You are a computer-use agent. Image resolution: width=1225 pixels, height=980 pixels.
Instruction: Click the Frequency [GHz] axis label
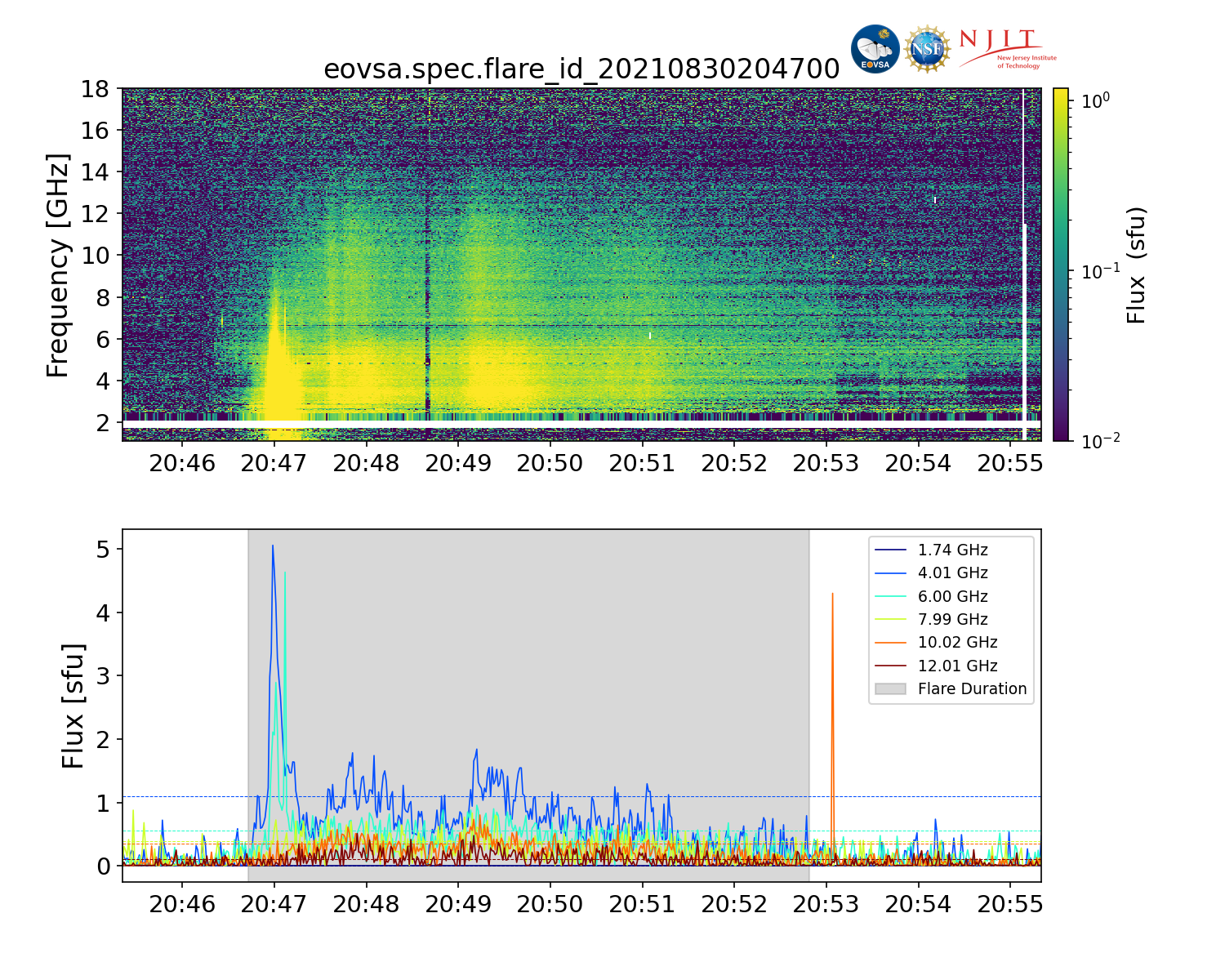point(58,265)
